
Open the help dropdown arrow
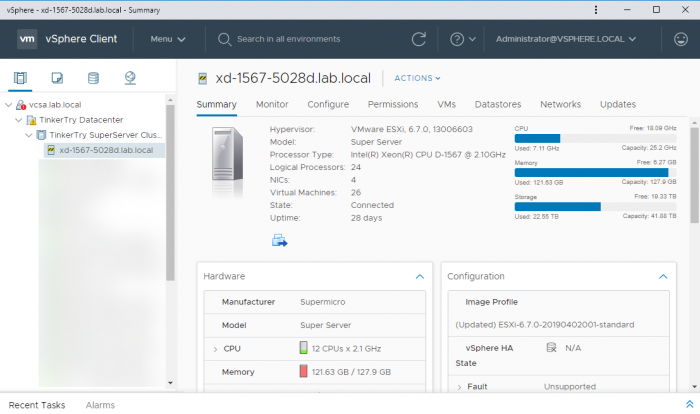click(x=472, y=39)
